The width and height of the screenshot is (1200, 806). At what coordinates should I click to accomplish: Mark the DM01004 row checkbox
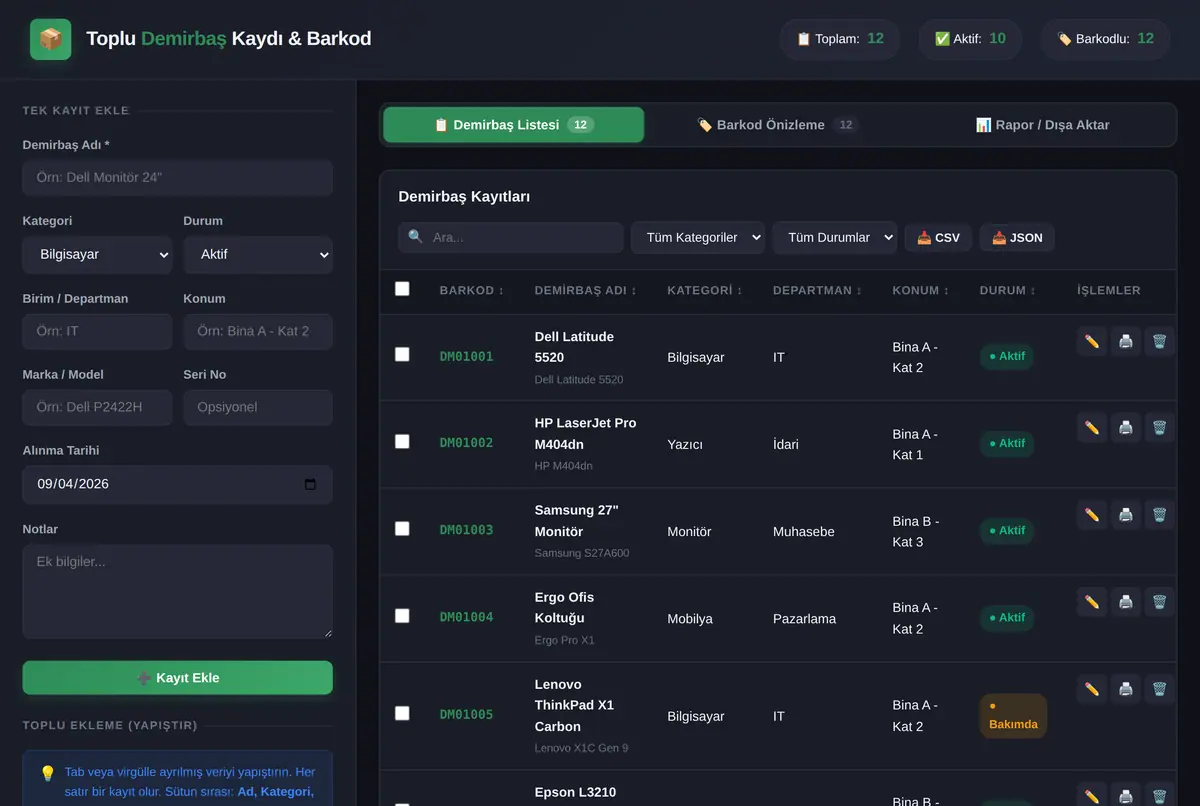click(402, 615)
